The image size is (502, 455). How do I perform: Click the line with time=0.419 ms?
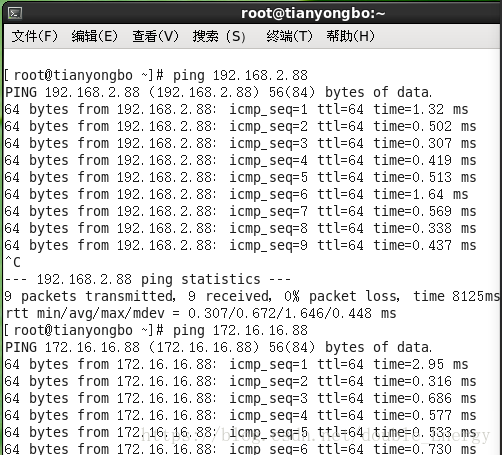coord(240,160)
